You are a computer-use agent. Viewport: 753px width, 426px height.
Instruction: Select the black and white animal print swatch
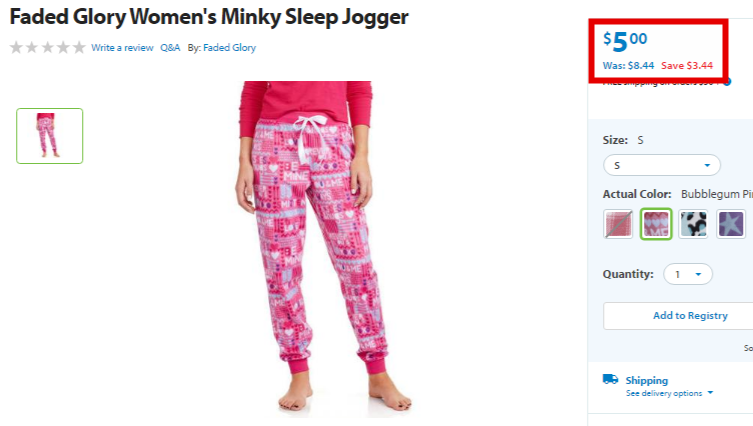point(693,224)
